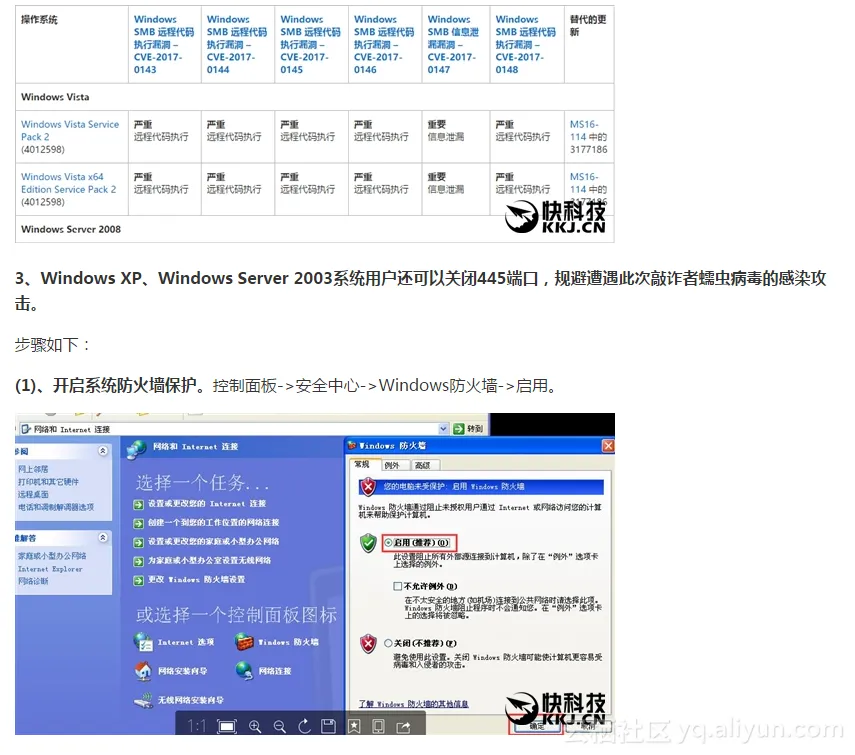Close the Windows 防火墙 dialog
This screenshot has height=755, width=855.
(x=608, y=446)
